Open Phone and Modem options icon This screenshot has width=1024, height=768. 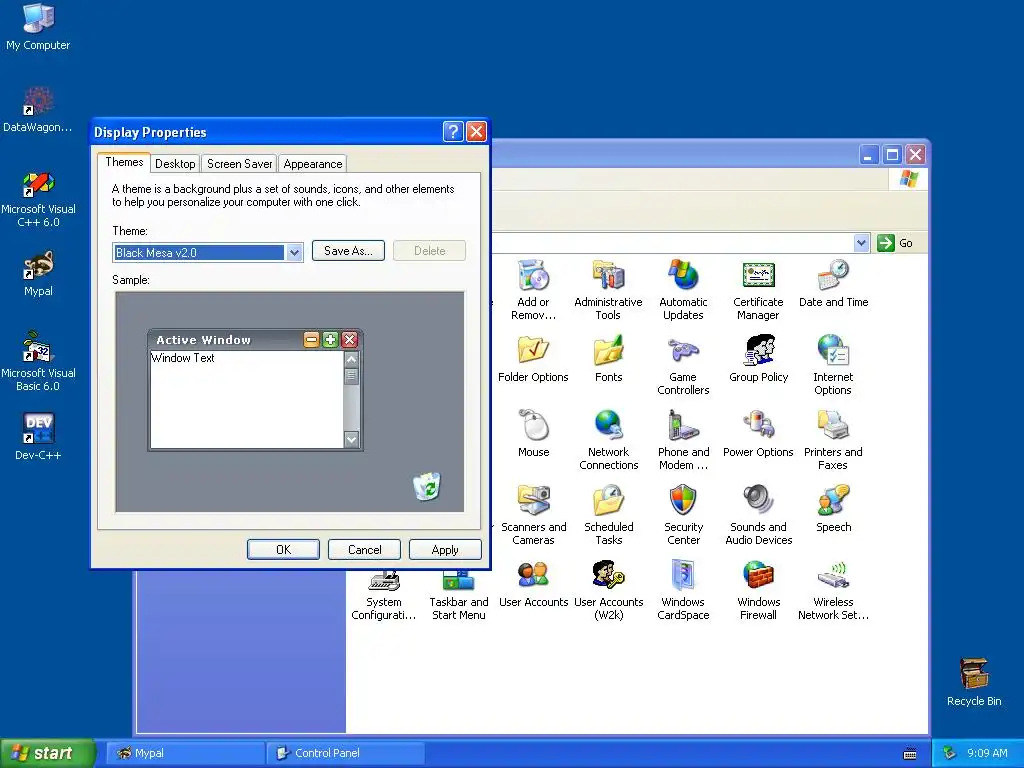pyautogui.click(x=683, y=440)
